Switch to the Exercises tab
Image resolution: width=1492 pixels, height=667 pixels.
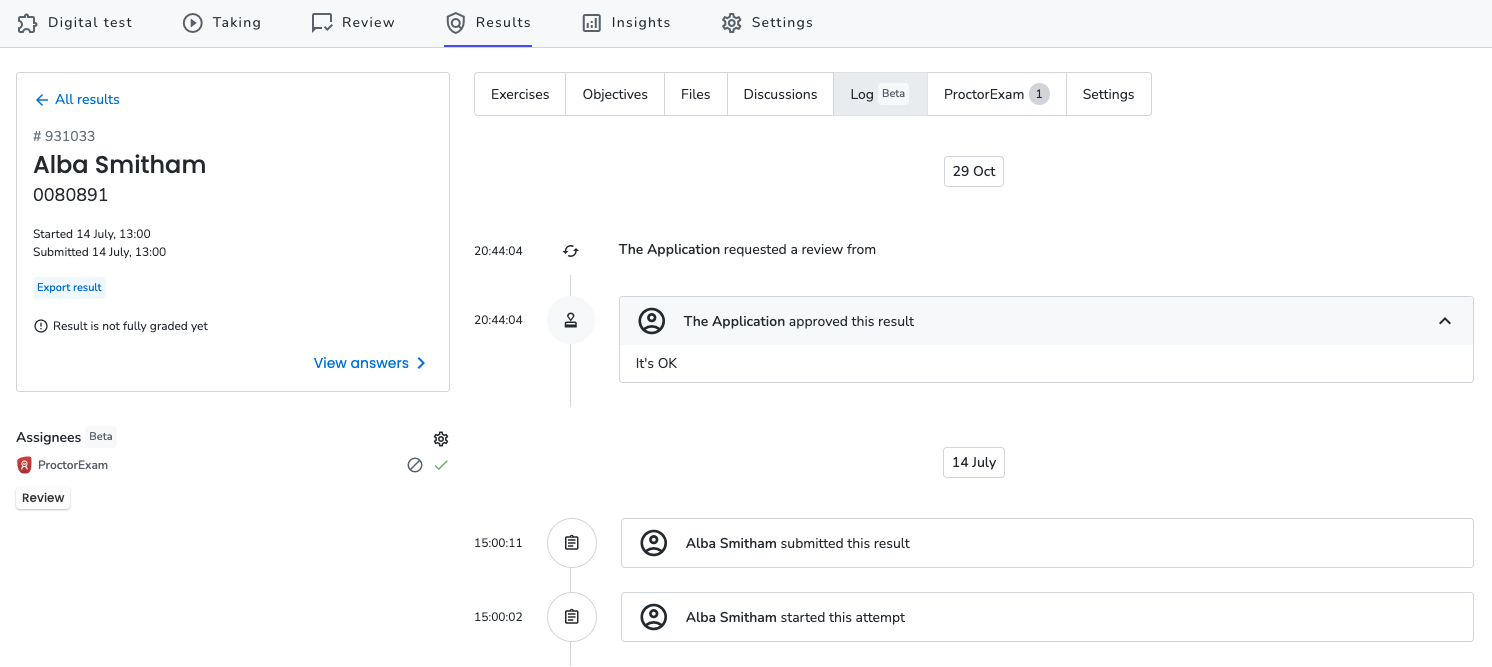(x=520, y=94)
